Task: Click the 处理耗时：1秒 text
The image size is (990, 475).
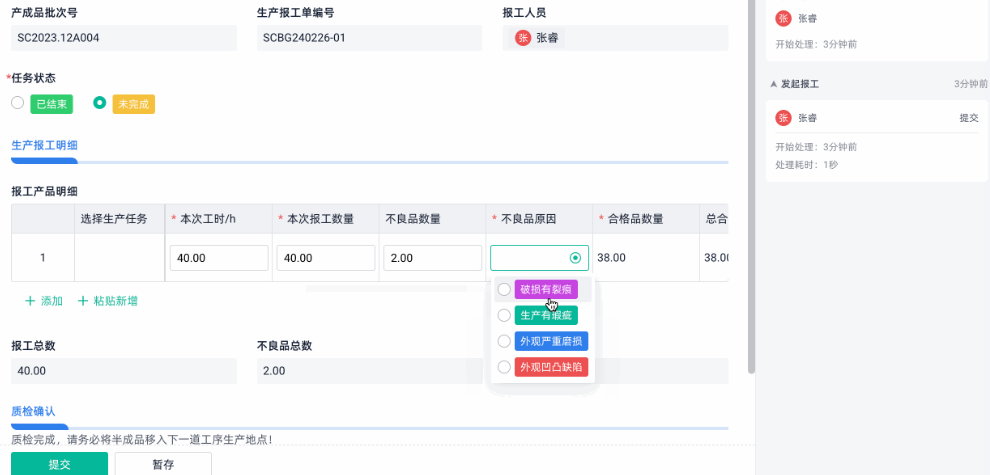Action: [807, 165]
